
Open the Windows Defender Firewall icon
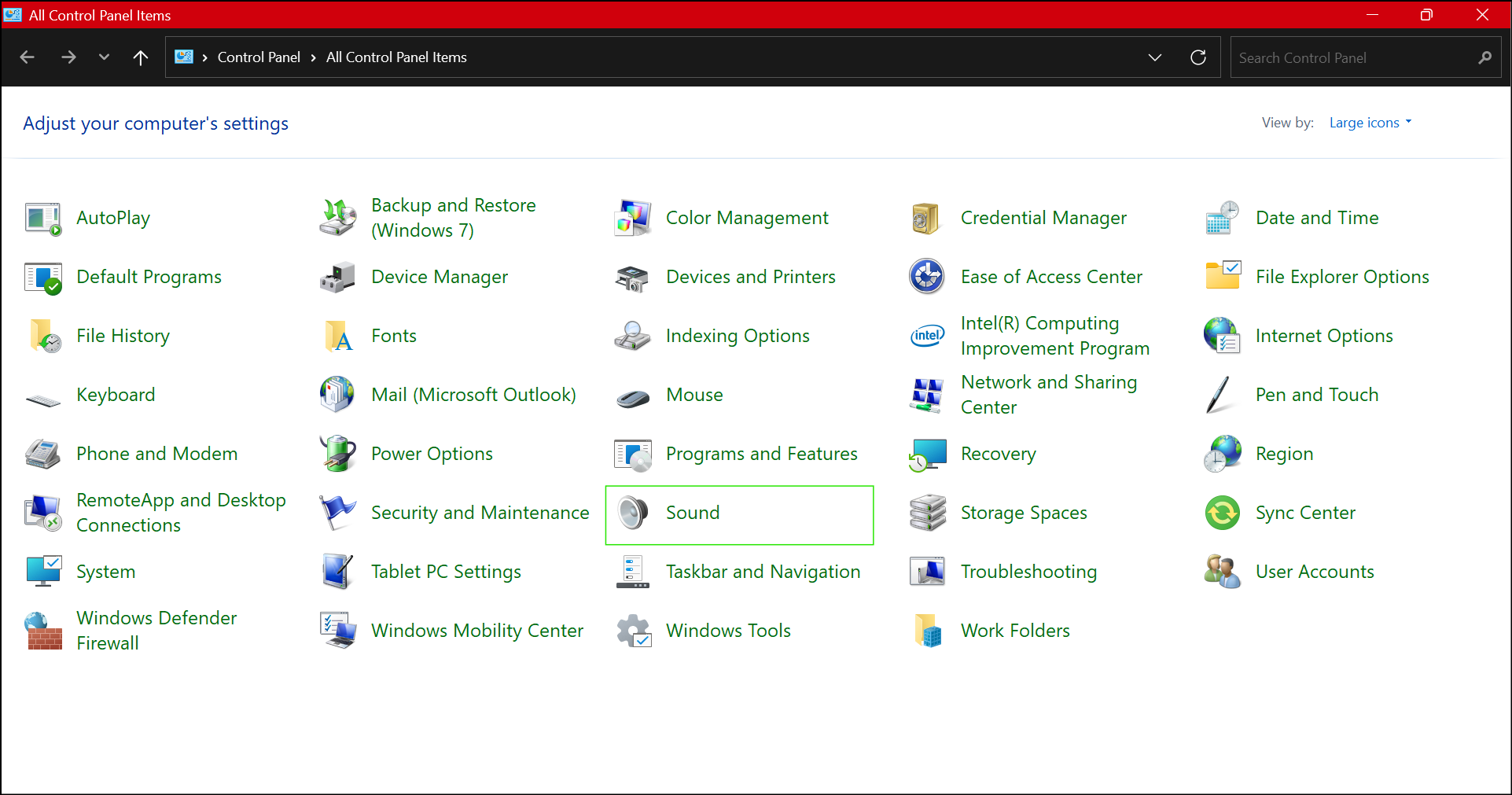click(43, 631)
